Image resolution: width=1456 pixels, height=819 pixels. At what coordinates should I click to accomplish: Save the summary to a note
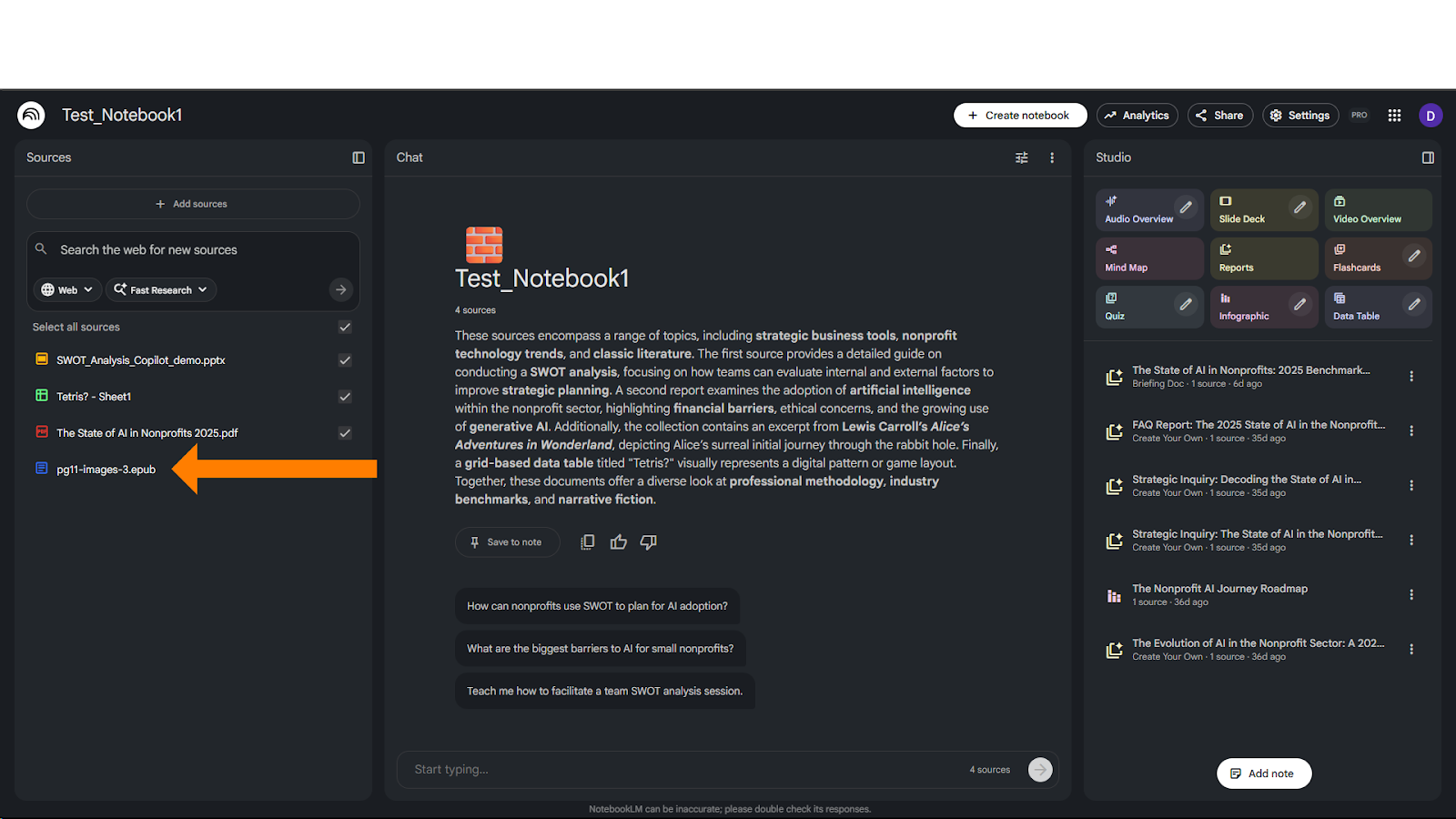click(x=507, y=541)
